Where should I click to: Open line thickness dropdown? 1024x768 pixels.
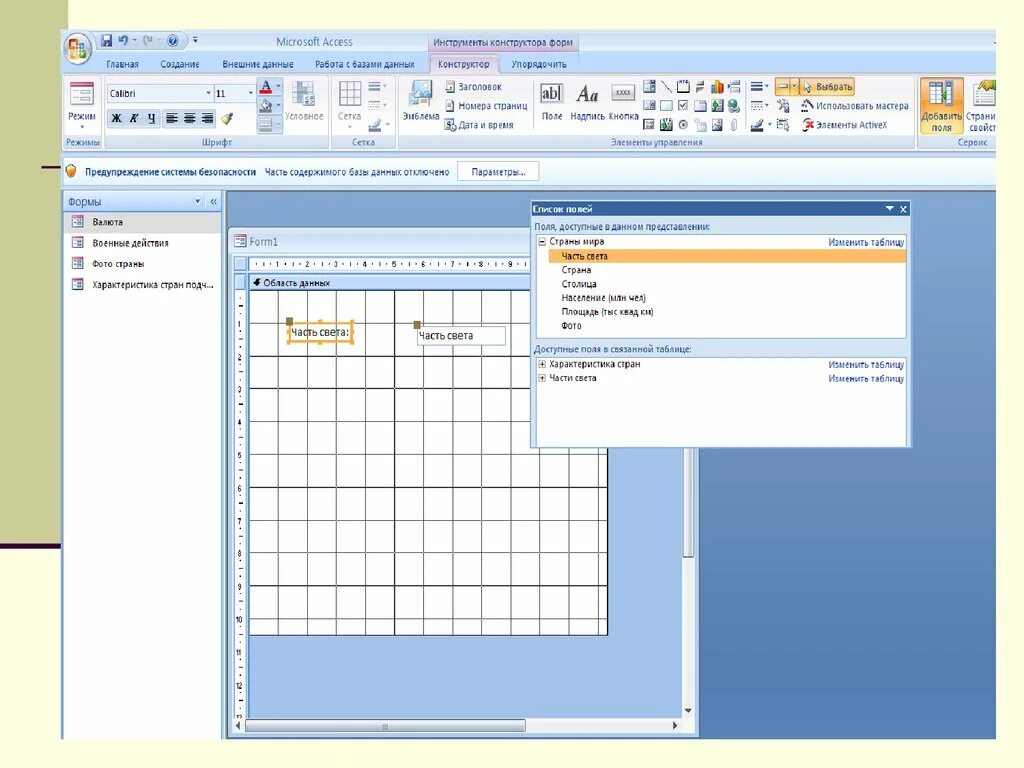[759, 86]
